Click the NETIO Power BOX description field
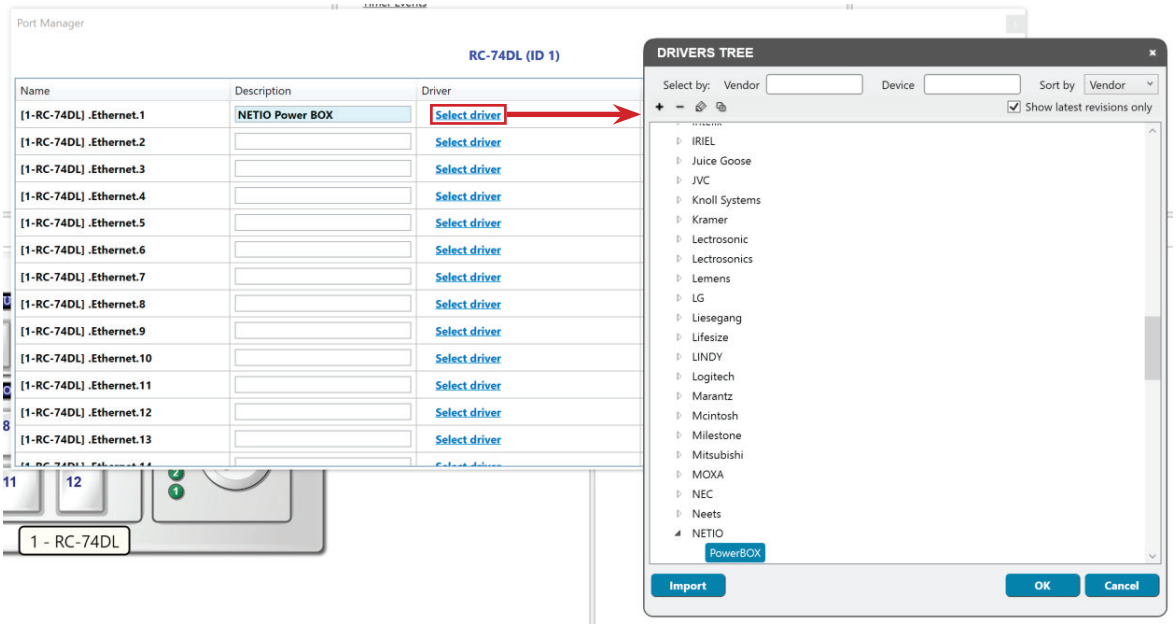Viewport: 1176px width, 626px height. (322, 115)
